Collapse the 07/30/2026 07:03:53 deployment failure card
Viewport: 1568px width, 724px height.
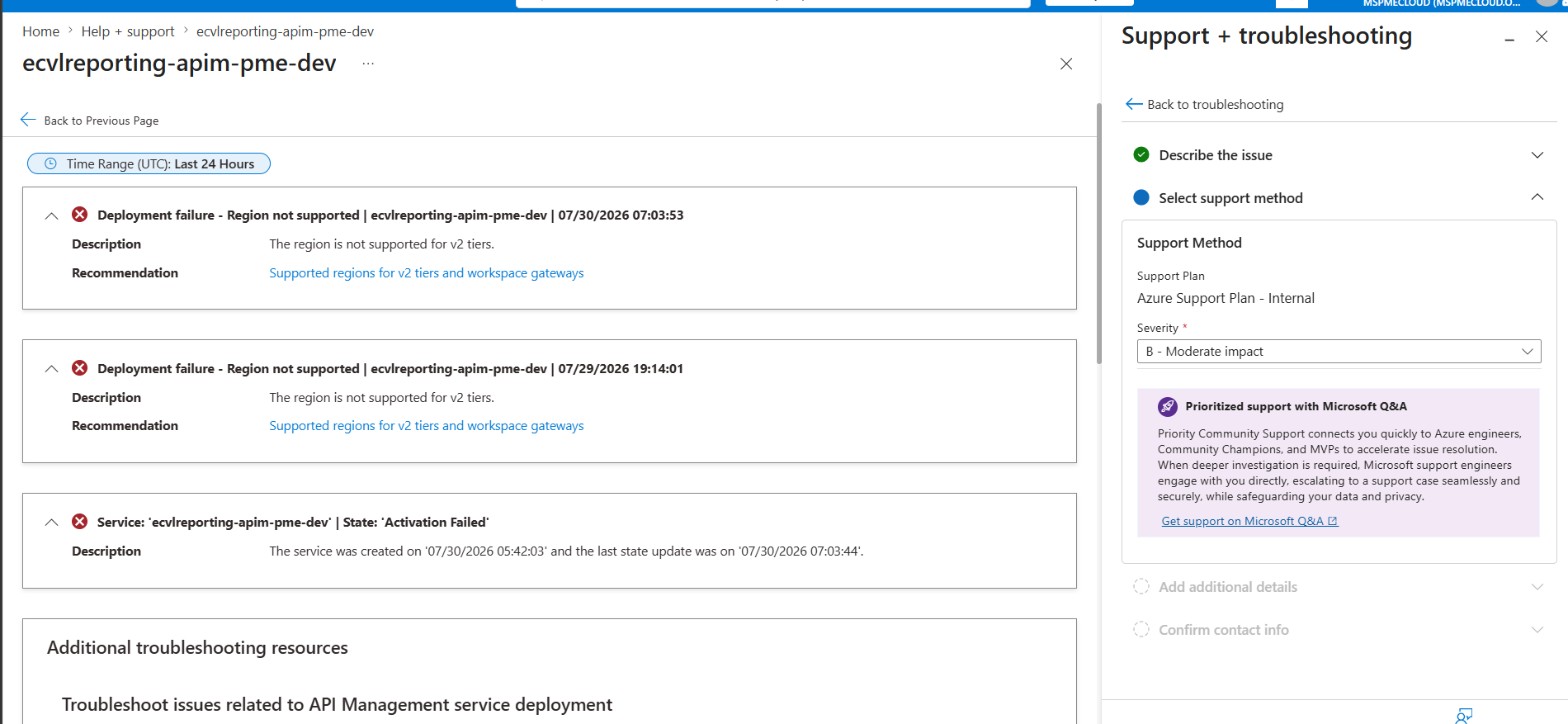(51, 215)
